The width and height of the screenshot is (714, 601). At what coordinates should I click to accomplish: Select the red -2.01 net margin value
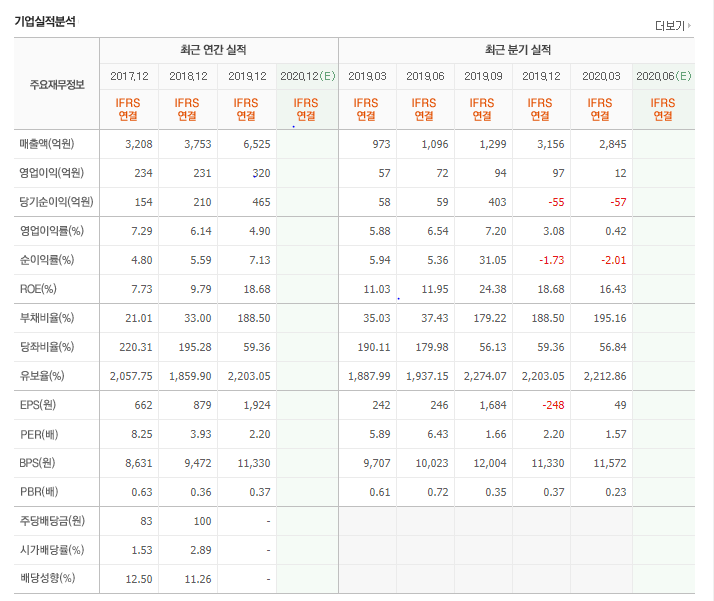[x=614, y=260]
